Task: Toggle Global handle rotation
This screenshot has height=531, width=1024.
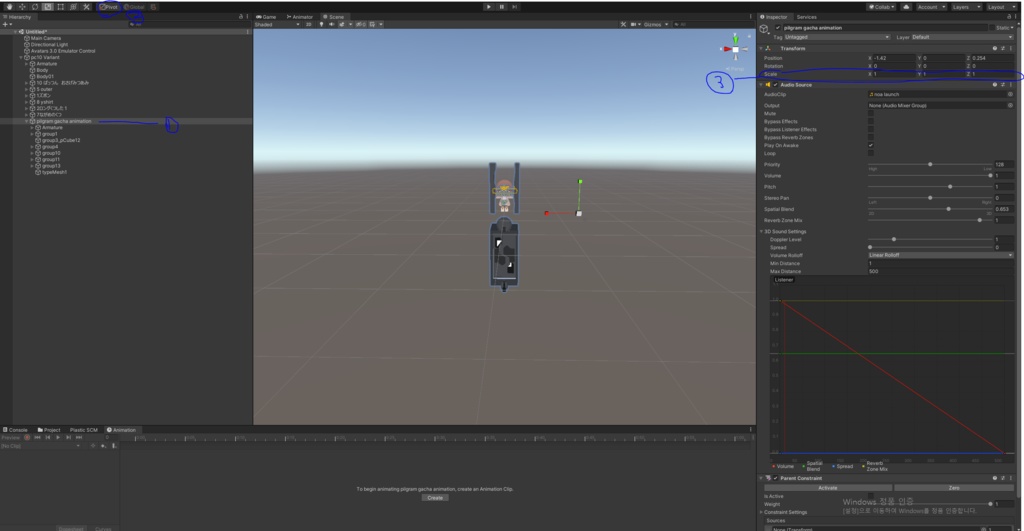Action: [x=134, y=7]
